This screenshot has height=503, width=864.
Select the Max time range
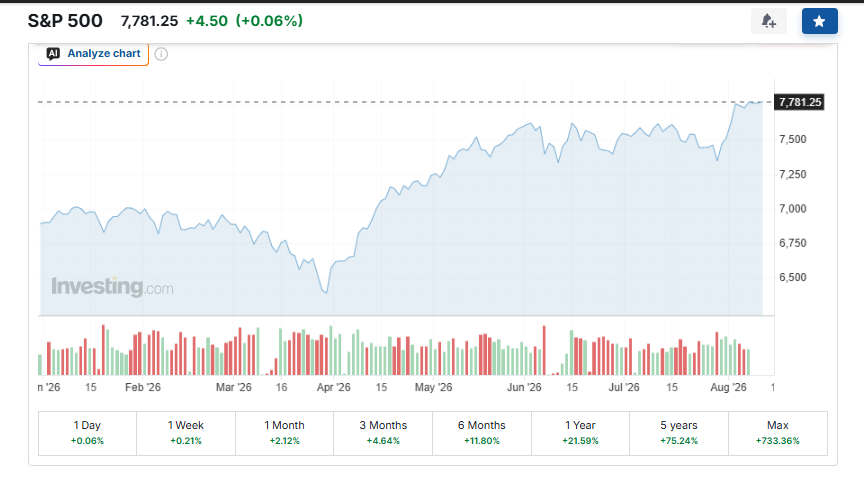pos(777,433)
